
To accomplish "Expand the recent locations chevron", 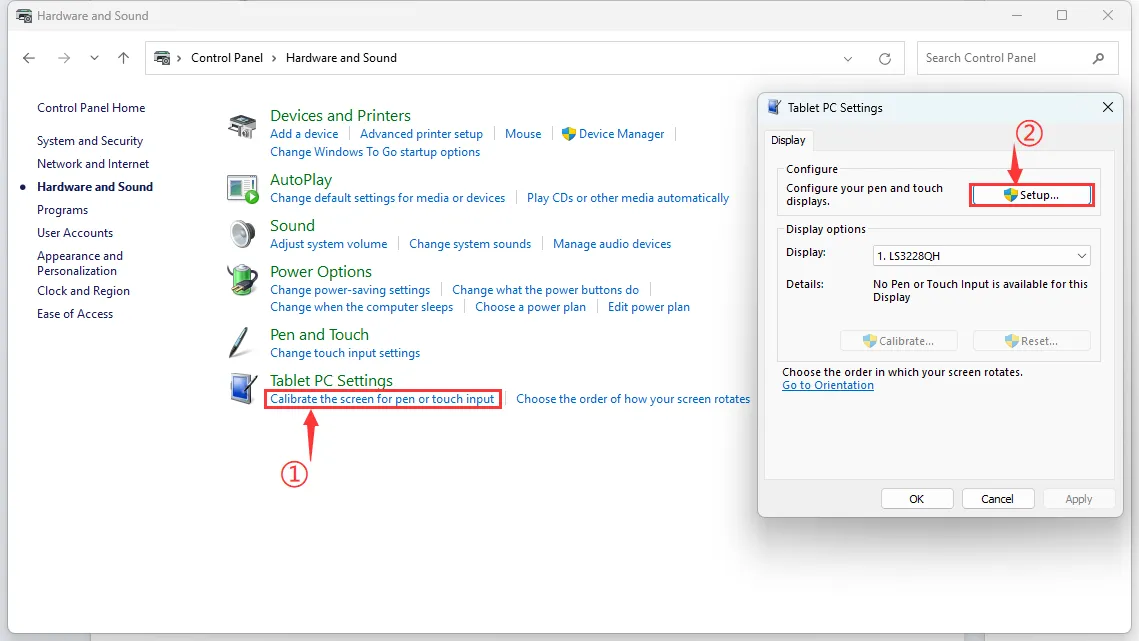I will pos(94,58).
